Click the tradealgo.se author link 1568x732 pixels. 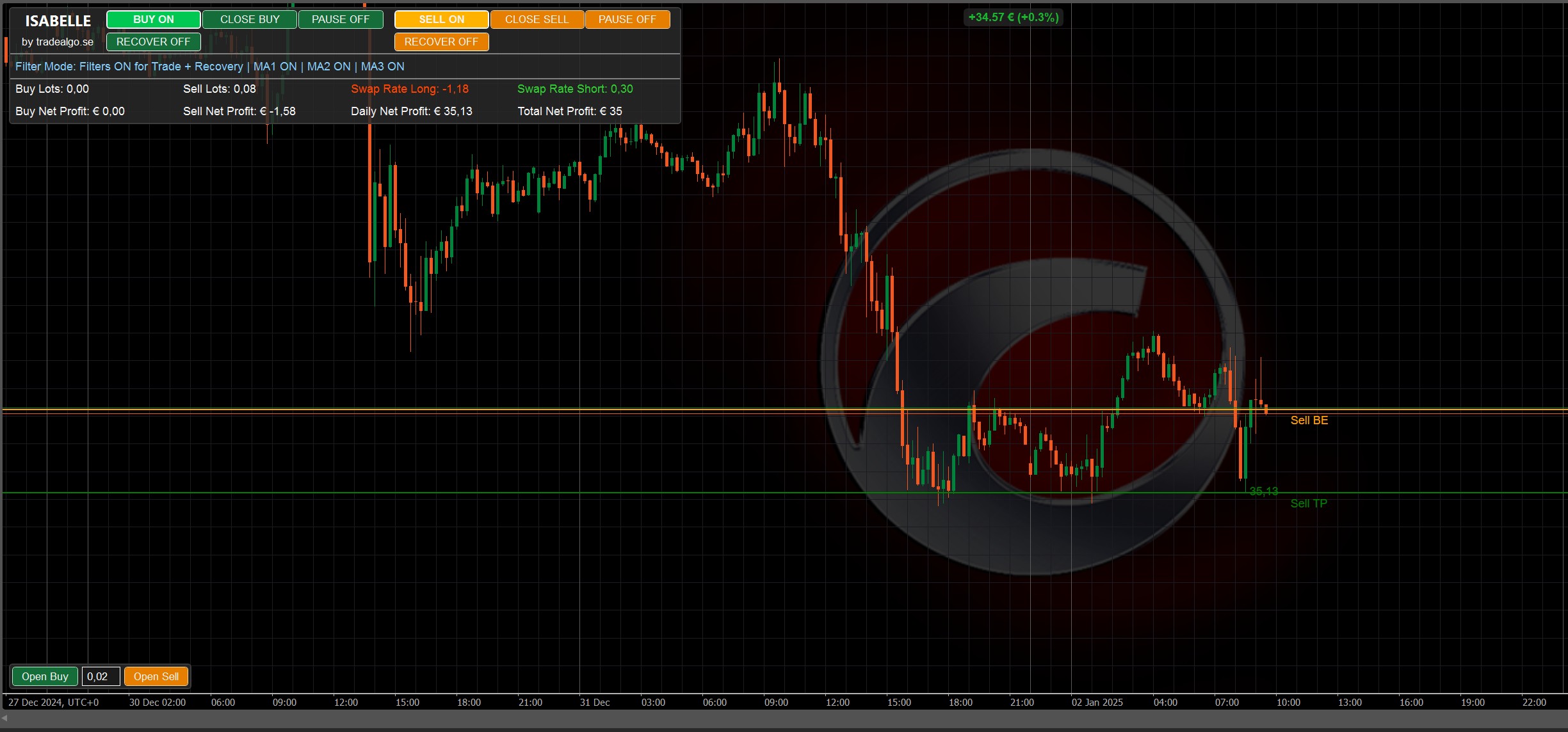pyautogui.click(x=58, y=42)
